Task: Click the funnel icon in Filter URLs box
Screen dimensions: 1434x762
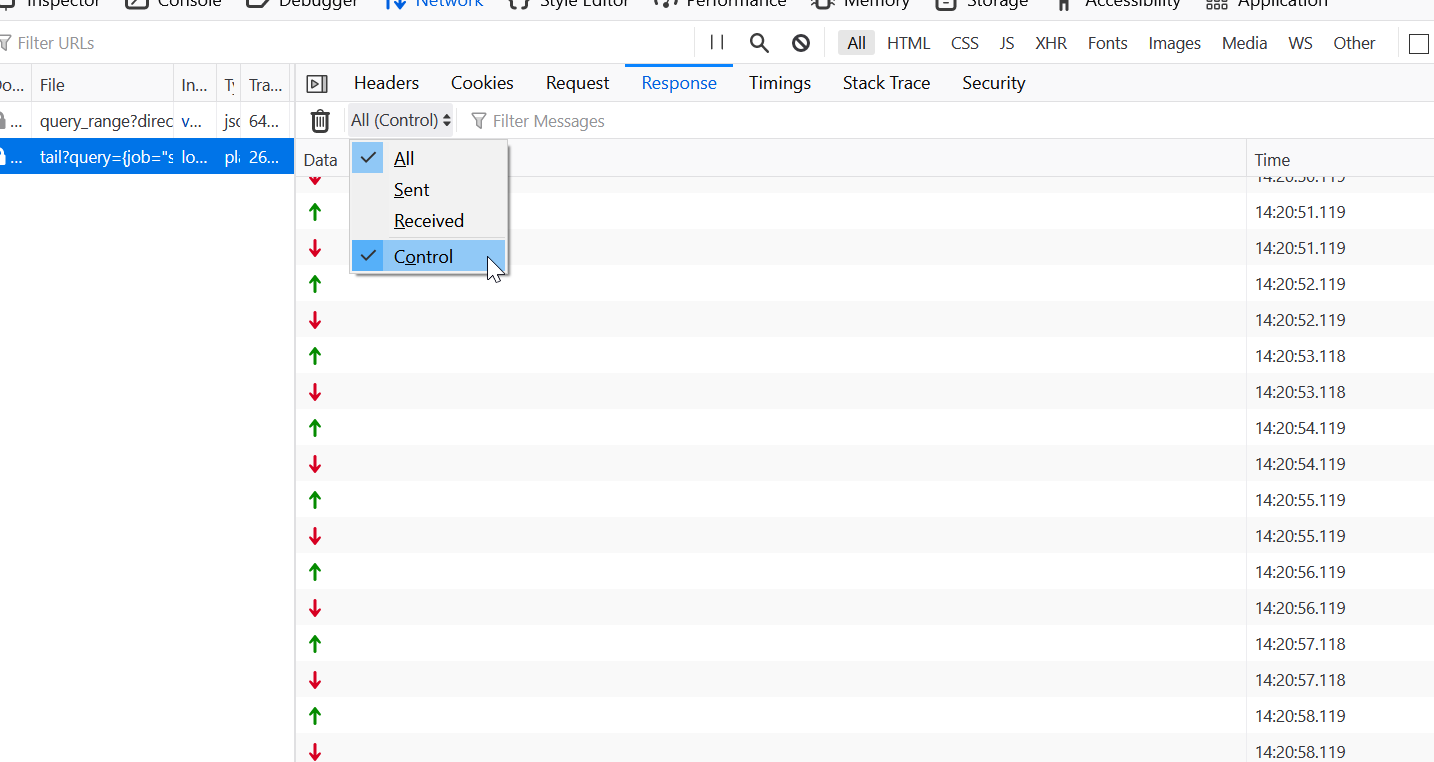Action: 8,42
